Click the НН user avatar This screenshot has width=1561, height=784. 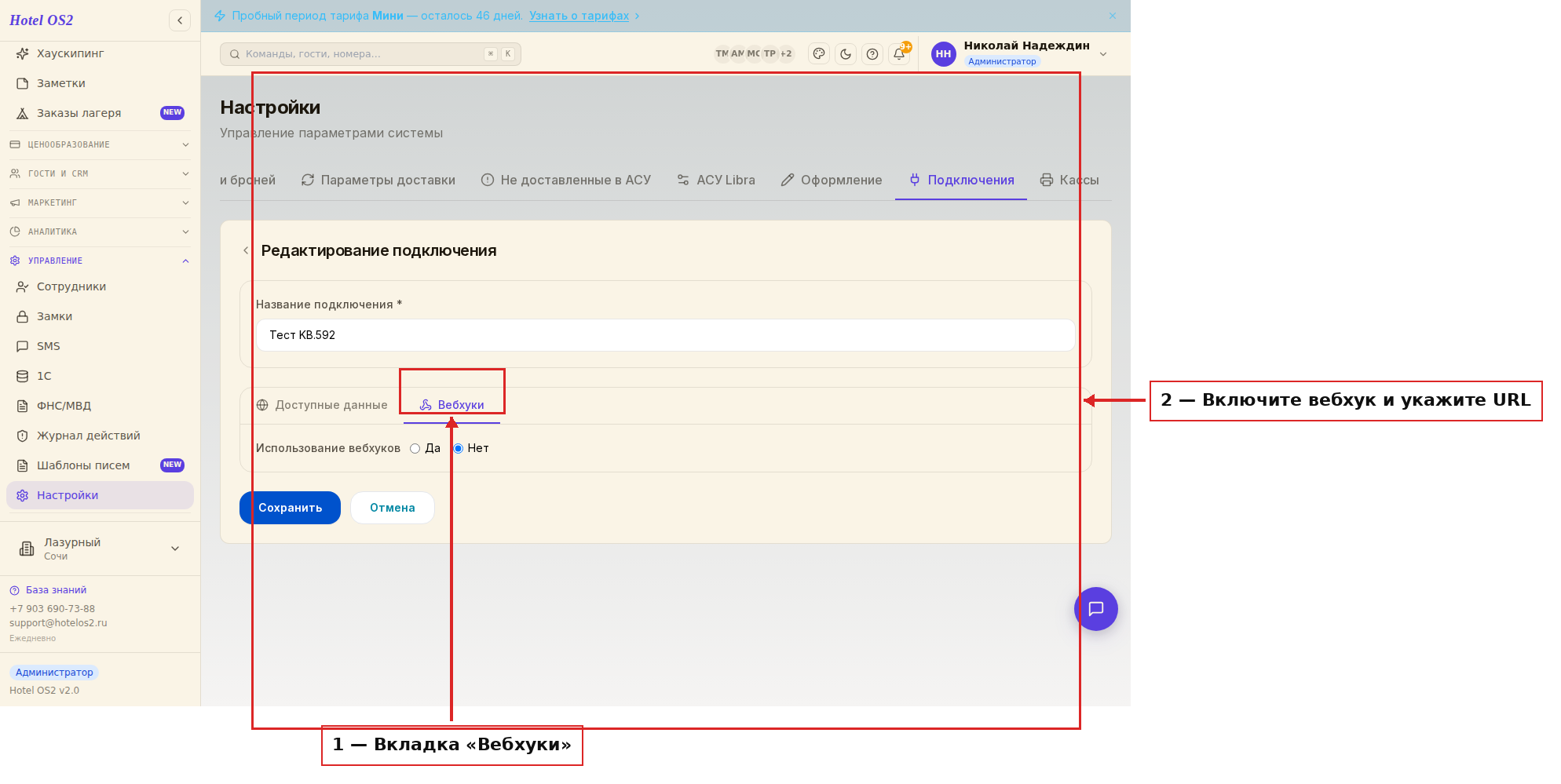click(944, 54)
